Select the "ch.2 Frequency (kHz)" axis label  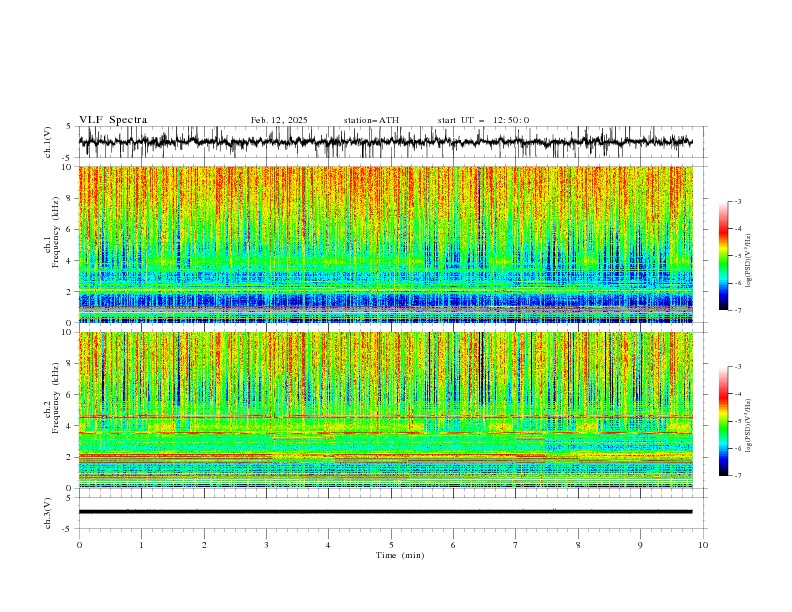[52, 398]
